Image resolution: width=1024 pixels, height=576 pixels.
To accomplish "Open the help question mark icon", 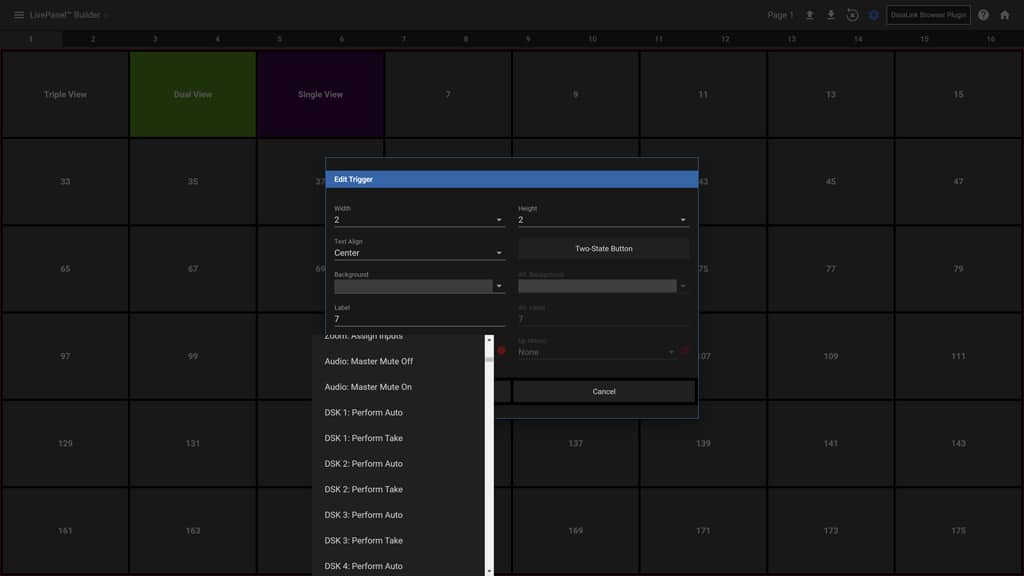I will 984,15.
